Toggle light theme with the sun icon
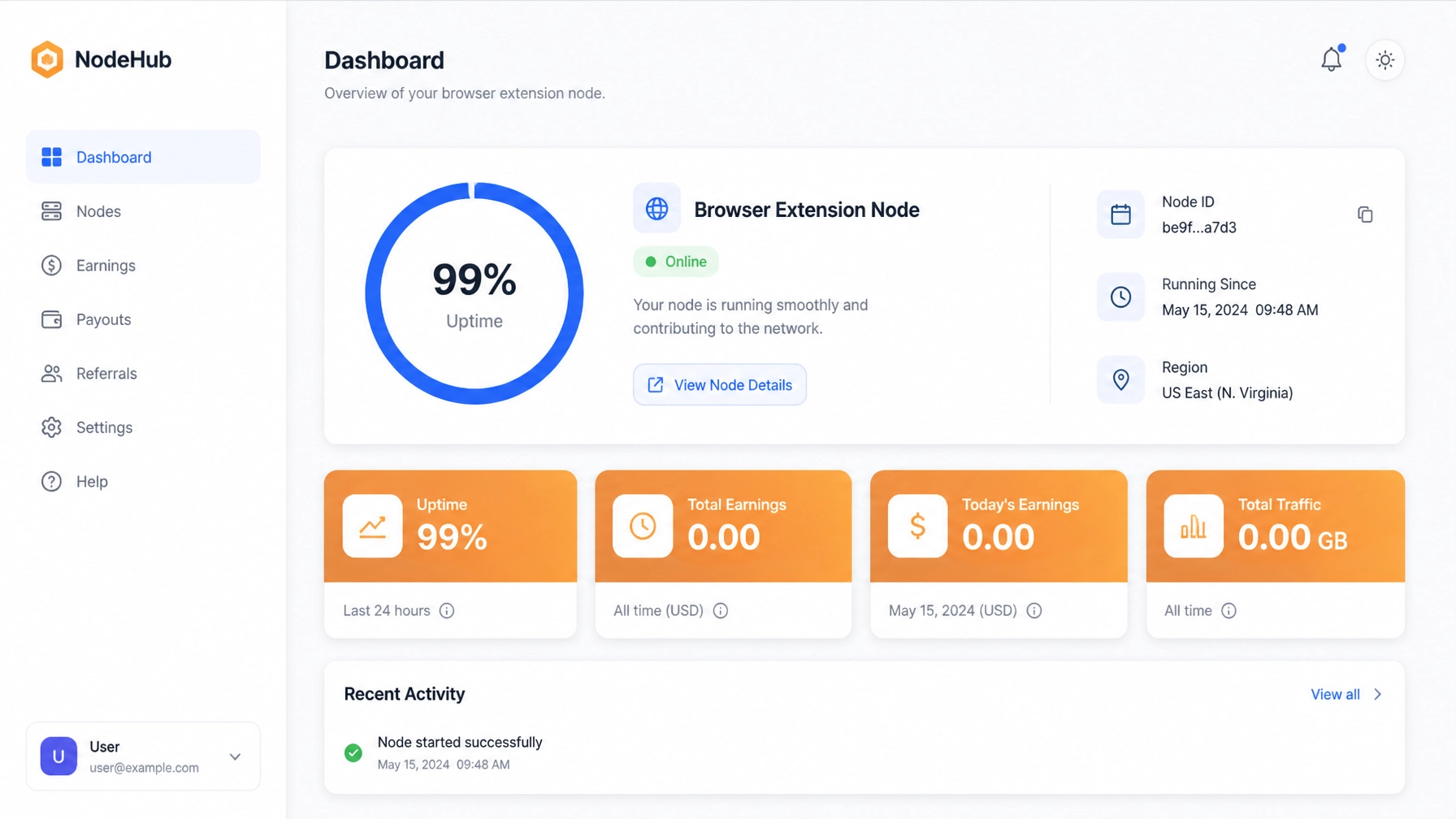 tap(1385, 60)
